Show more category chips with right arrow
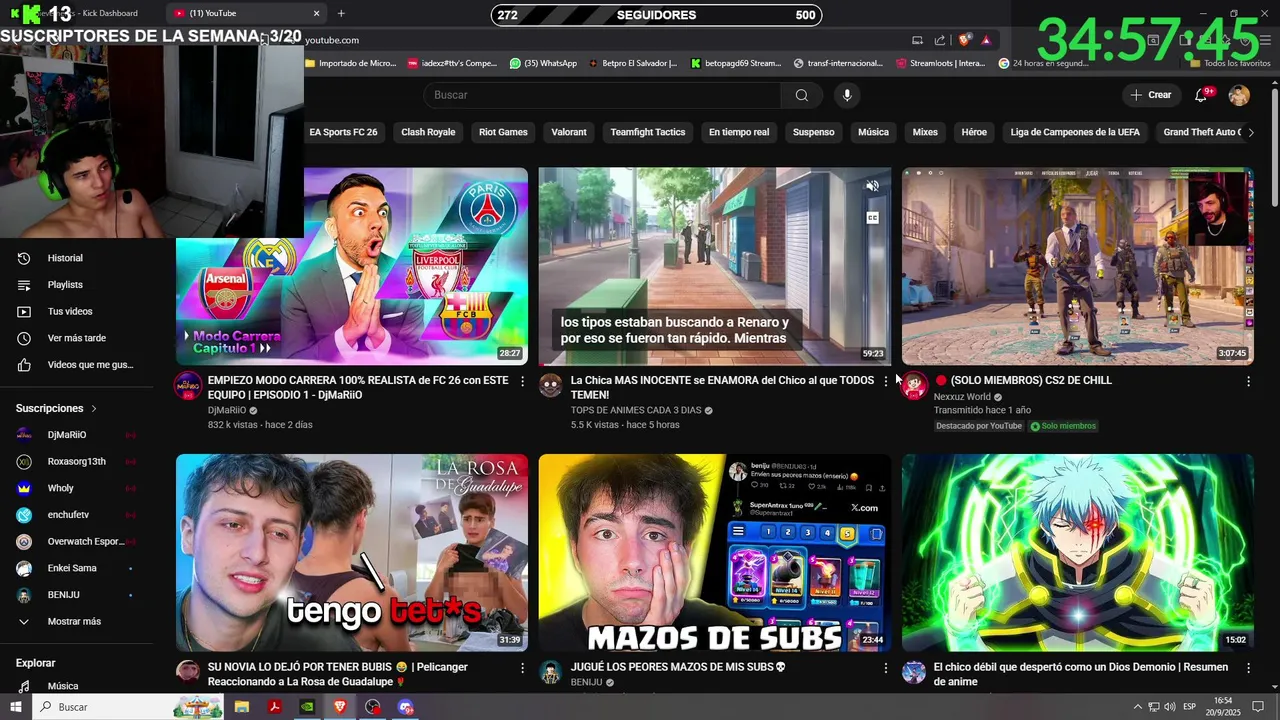 [x=1250, y=132]
